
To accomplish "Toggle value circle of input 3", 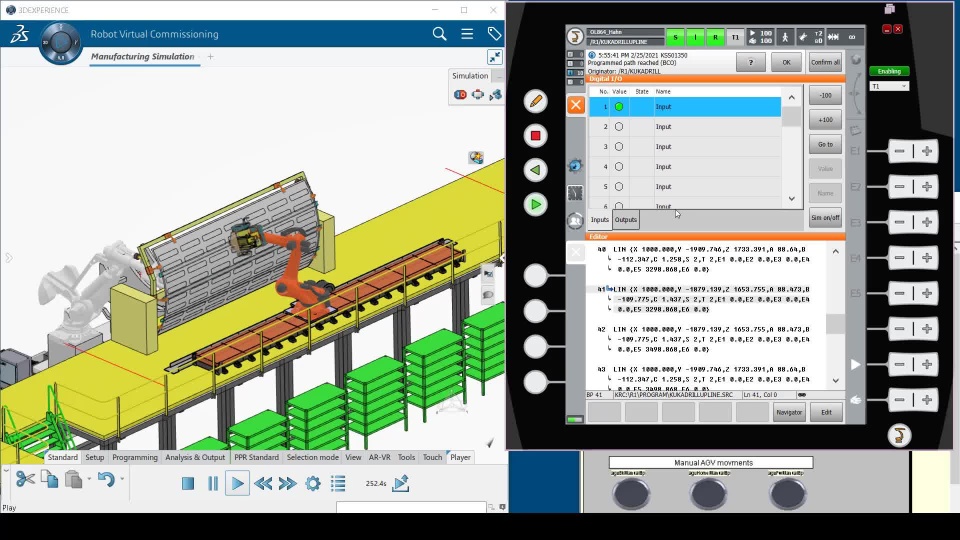I will [x=619, y=147].
